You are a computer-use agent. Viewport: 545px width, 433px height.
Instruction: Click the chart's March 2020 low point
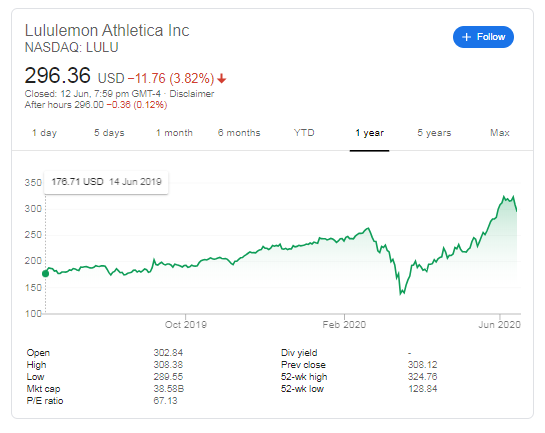coord(401,294)
